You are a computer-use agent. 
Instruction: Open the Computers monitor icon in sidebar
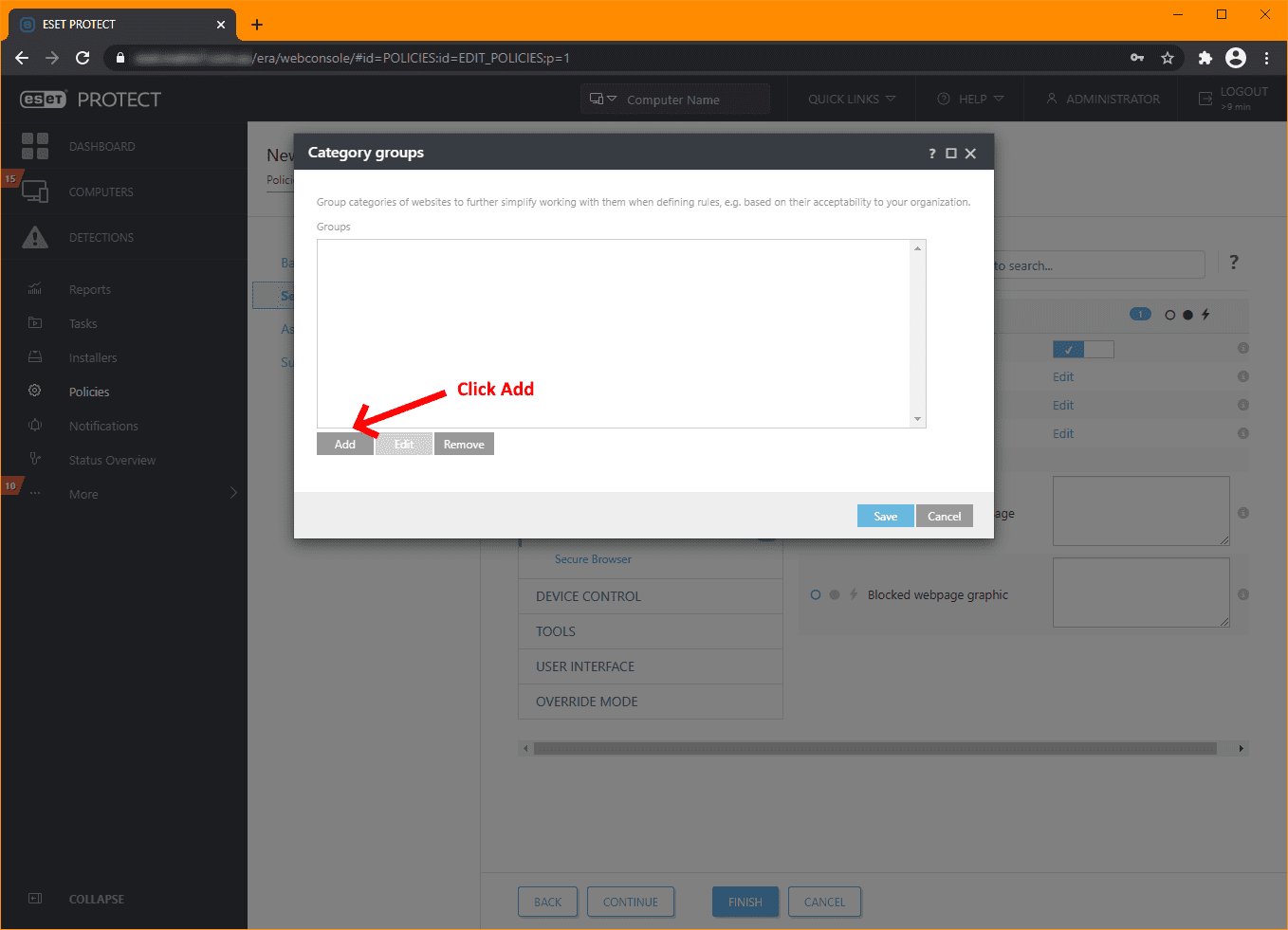35,191
